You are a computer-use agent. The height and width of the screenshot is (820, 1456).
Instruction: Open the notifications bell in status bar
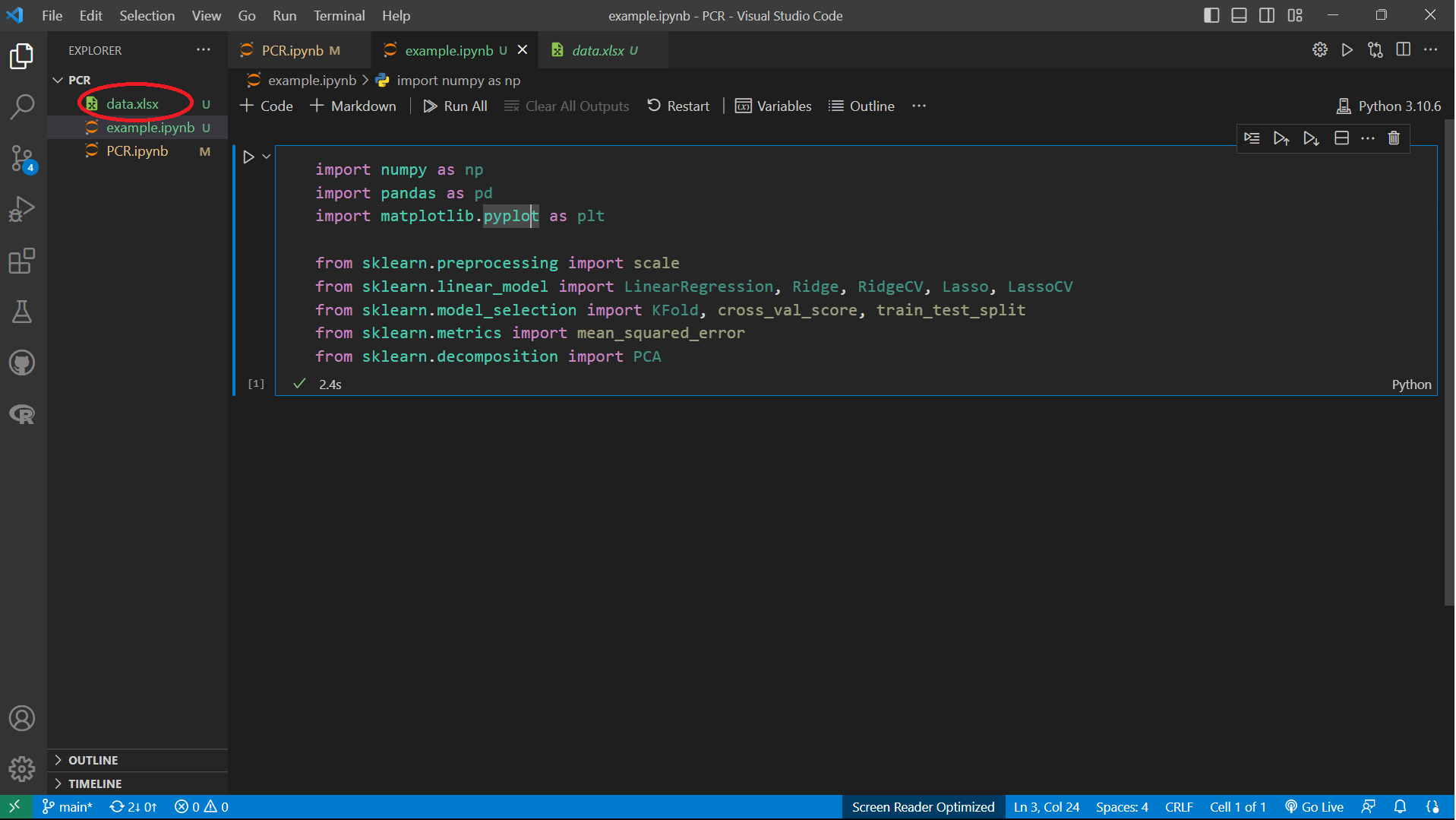tap(1400, 806)
